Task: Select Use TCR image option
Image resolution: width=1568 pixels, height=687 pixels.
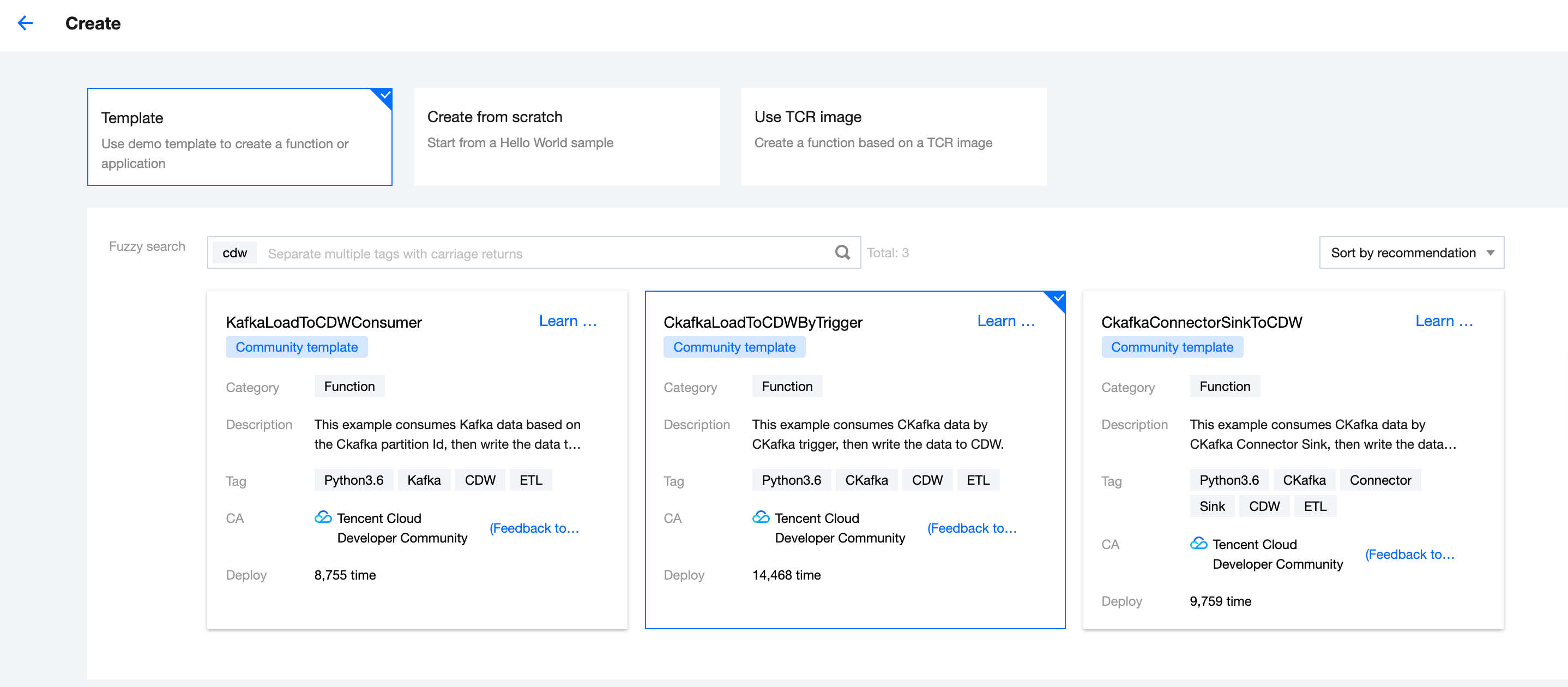Action: point(893,137)
